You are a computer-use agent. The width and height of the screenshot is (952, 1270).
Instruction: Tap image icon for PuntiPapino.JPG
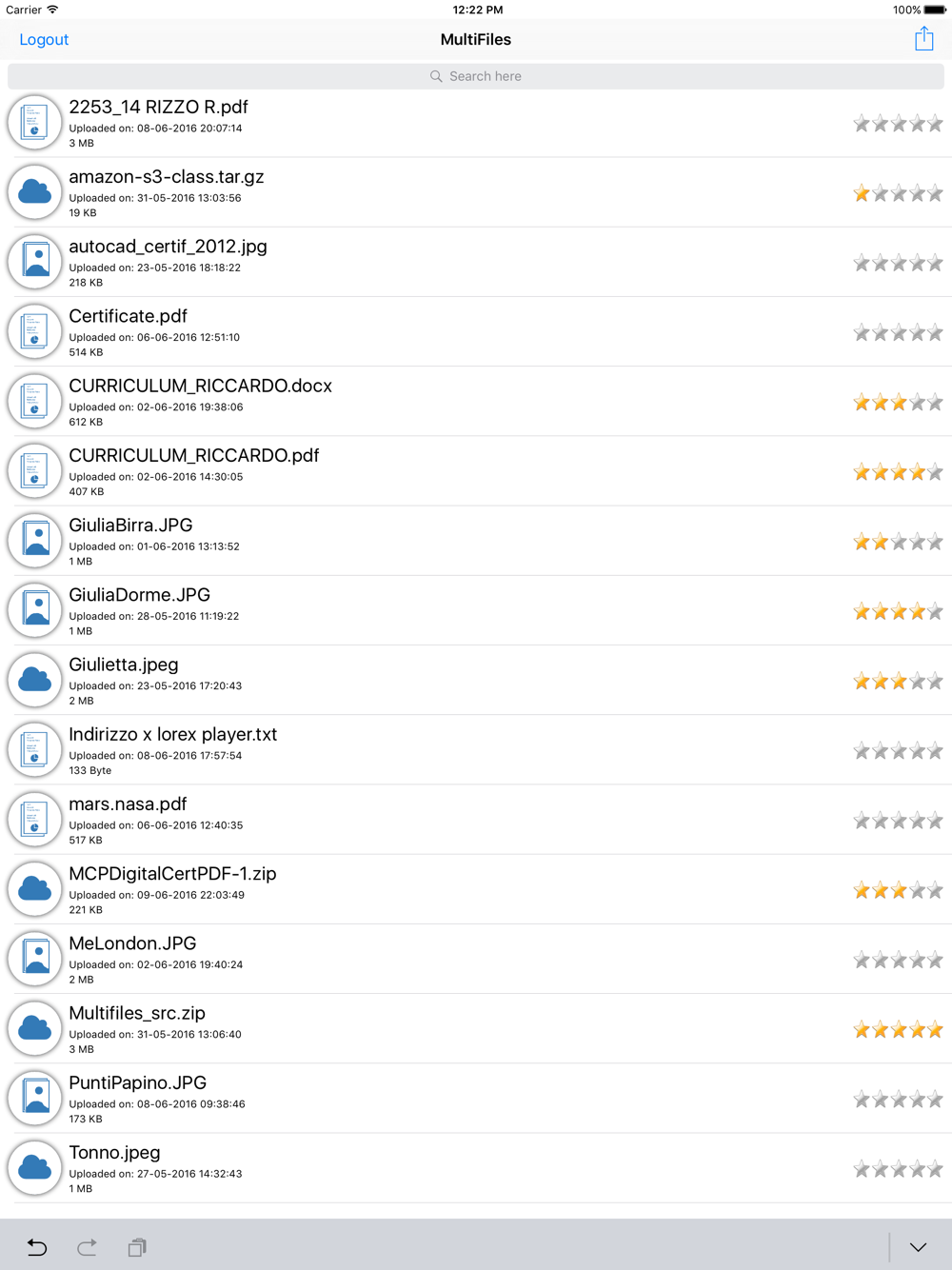(35, 1098)
